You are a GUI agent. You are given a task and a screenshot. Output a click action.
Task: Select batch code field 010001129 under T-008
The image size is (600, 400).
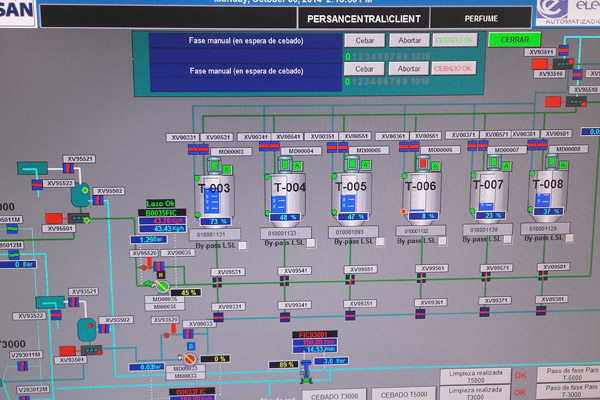point(545,229)
